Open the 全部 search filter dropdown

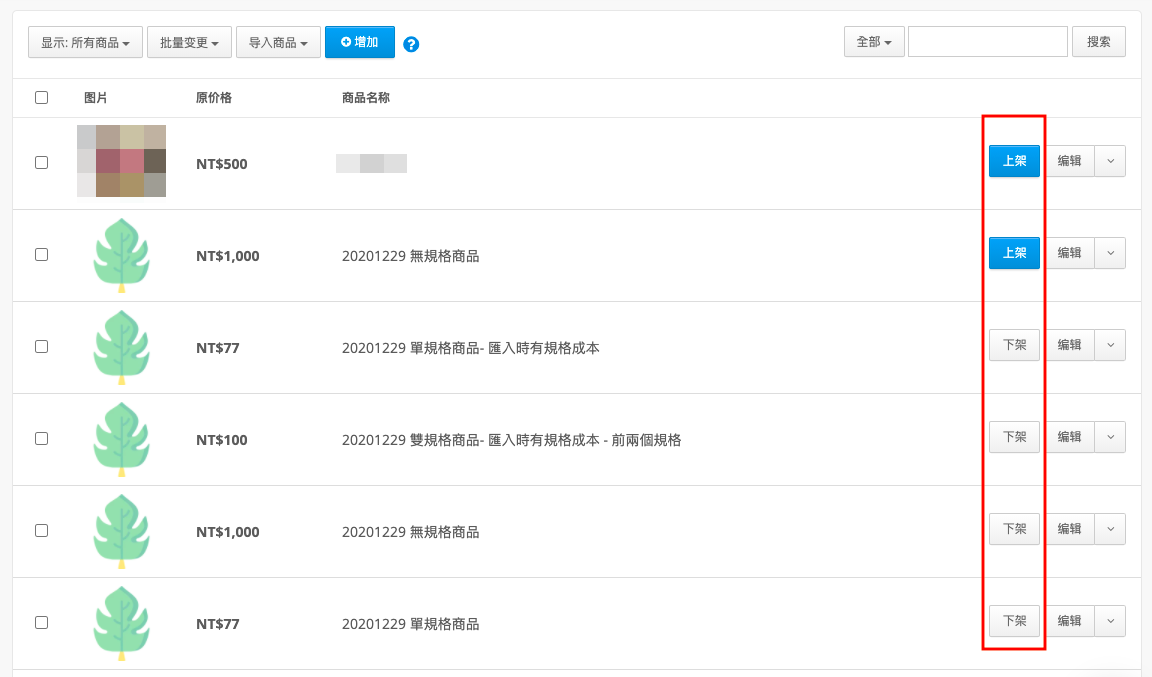[874, 42]
